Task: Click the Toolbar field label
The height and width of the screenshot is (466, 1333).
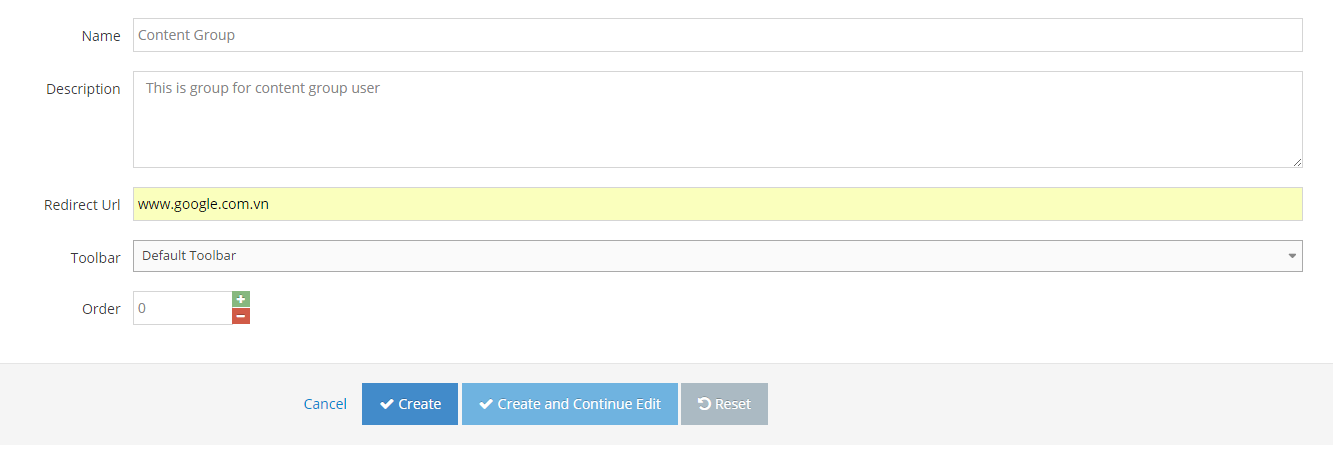Action: pos(94,258)
